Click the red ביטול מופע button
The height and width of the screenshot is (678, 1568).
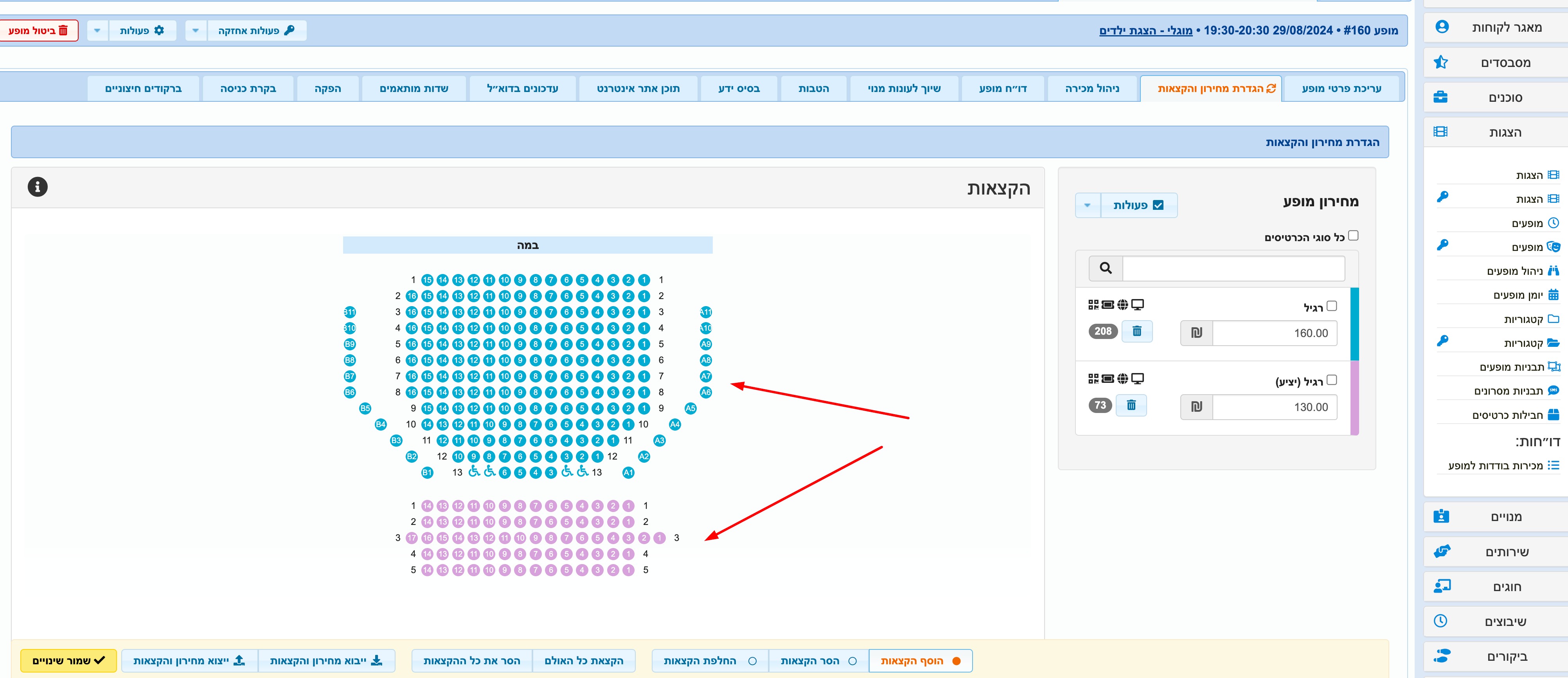tap(38, 31)
